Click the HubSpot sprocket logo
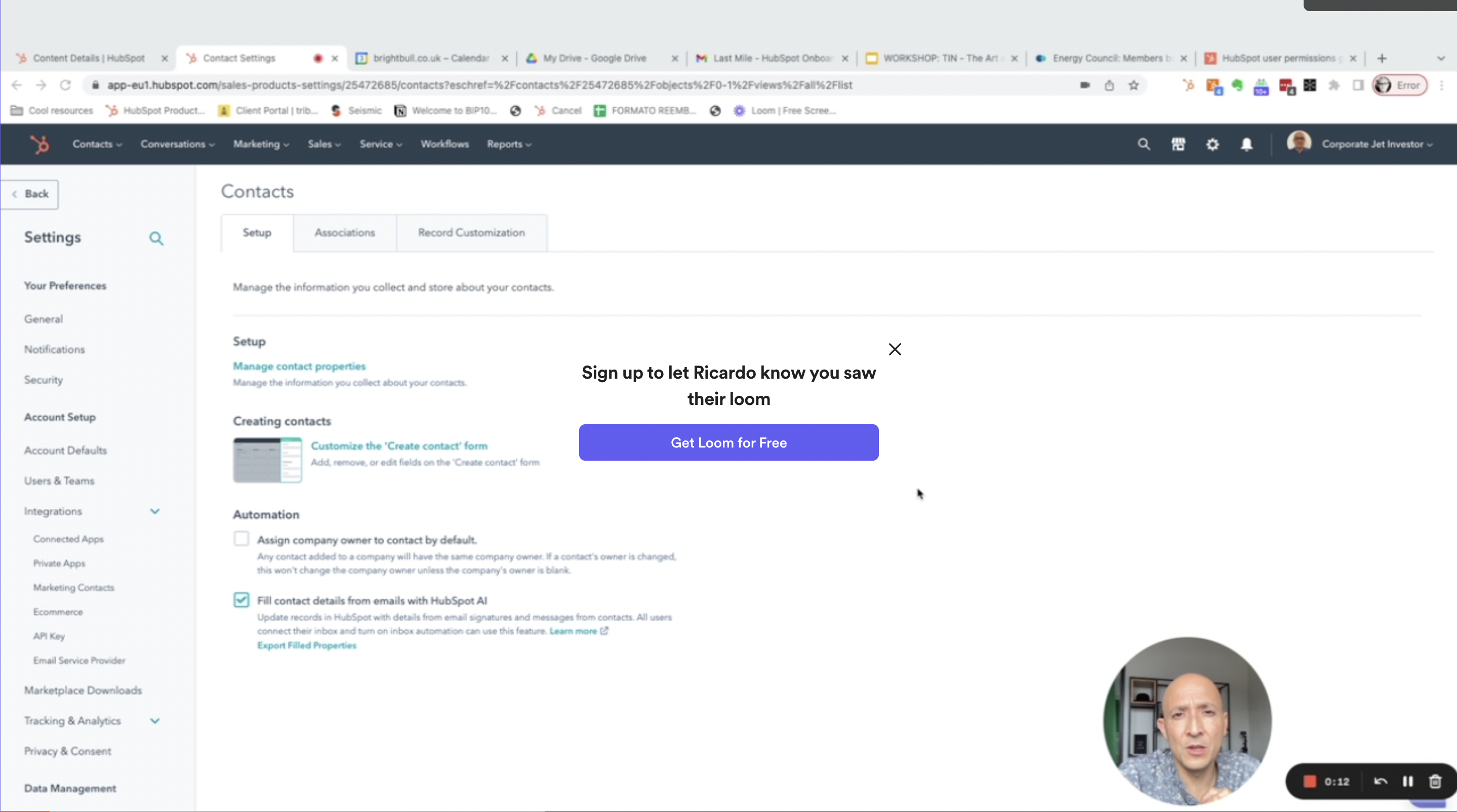The image size is (1457, 812). (39, 144)
